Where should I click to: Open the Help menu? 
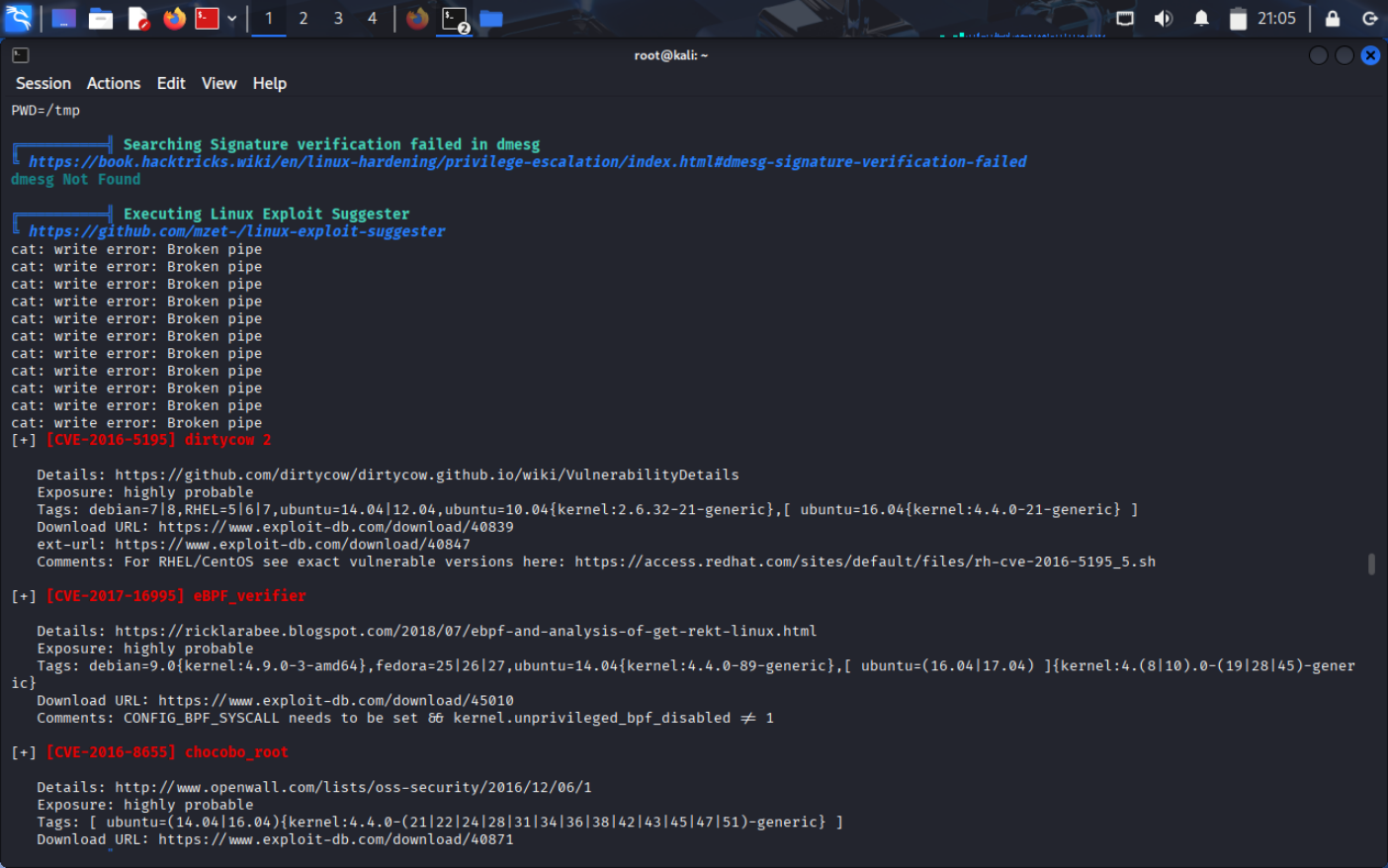coord(270,83)
